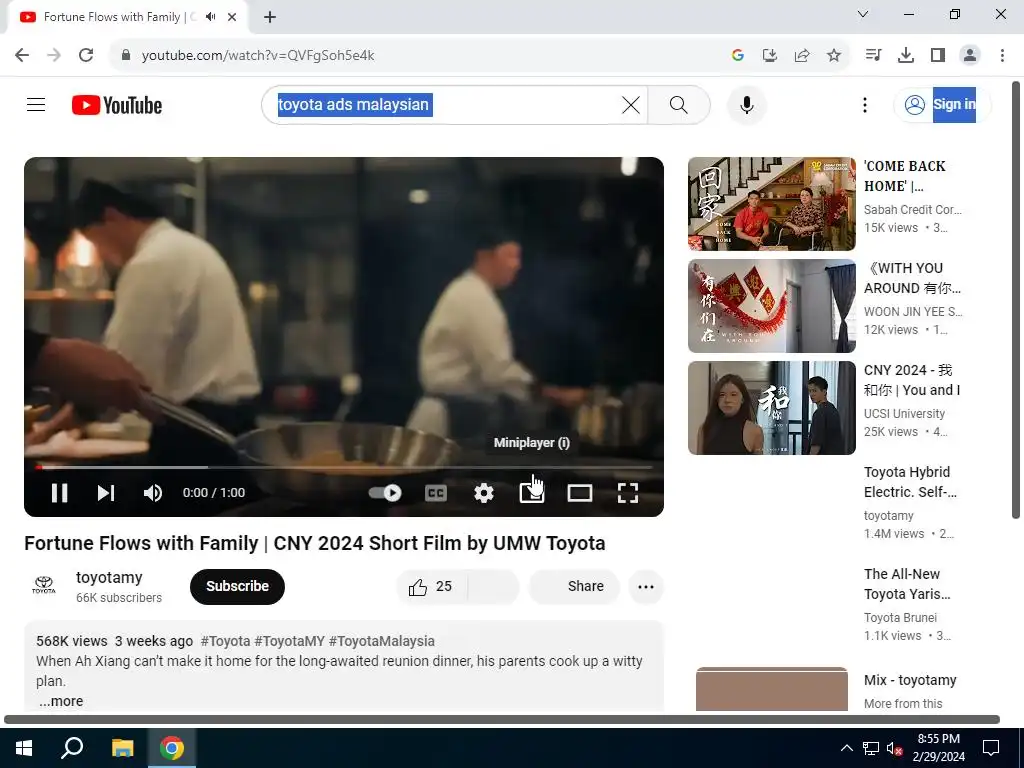1024x768 pixels.
Task: Open the Windows Start menu
Action: click(x=24, y=748)
